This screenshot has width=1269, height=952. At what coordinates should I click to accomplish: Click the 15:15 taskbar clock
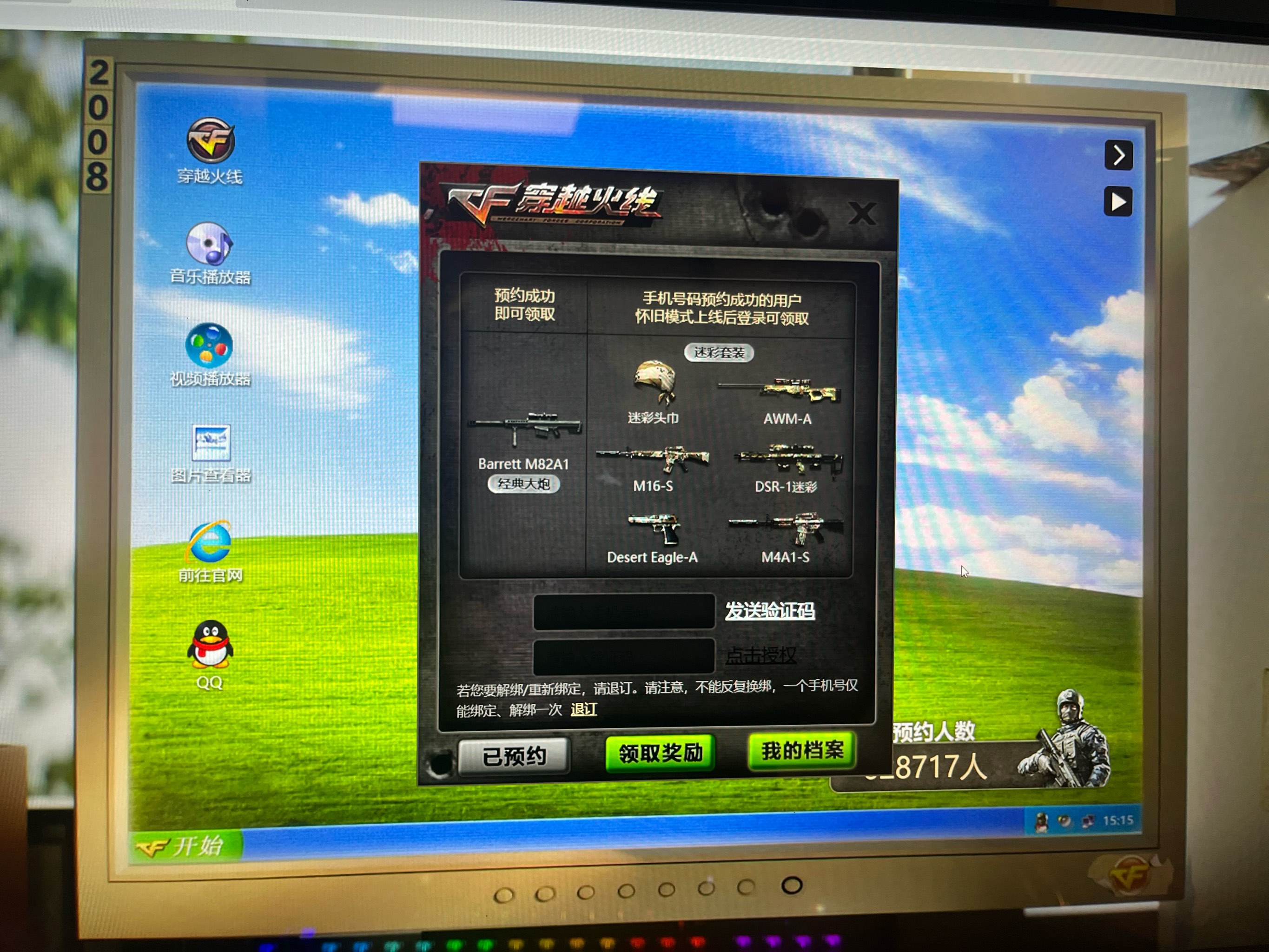pos(1118,820)
